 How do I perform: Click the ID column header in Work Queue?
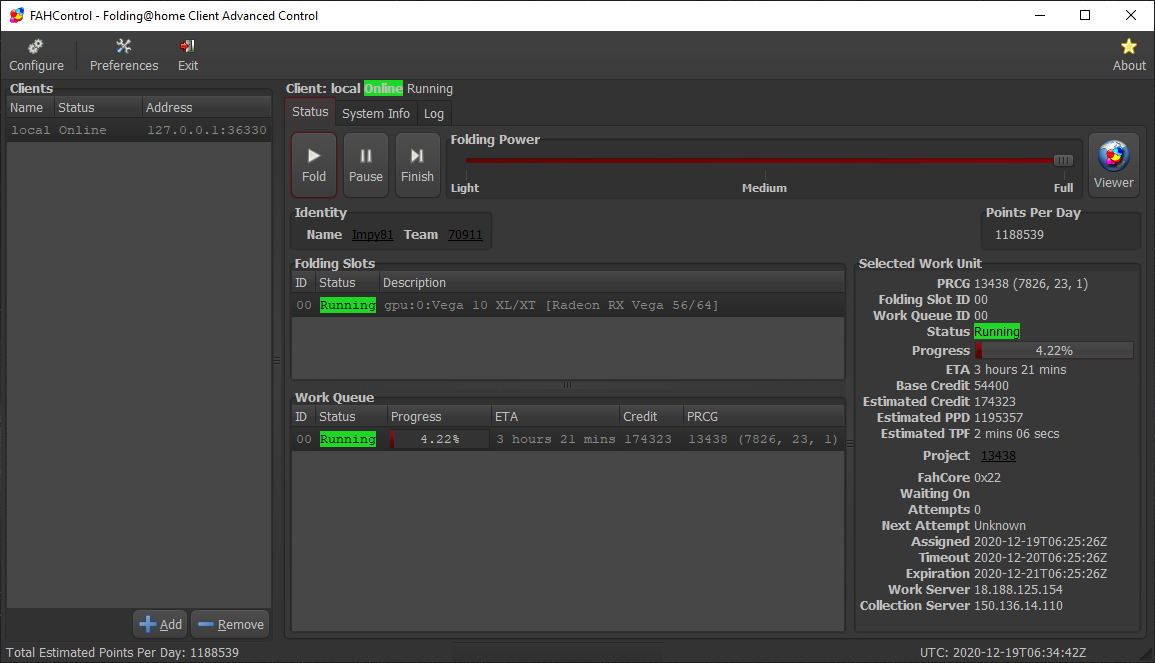(302, 417)
